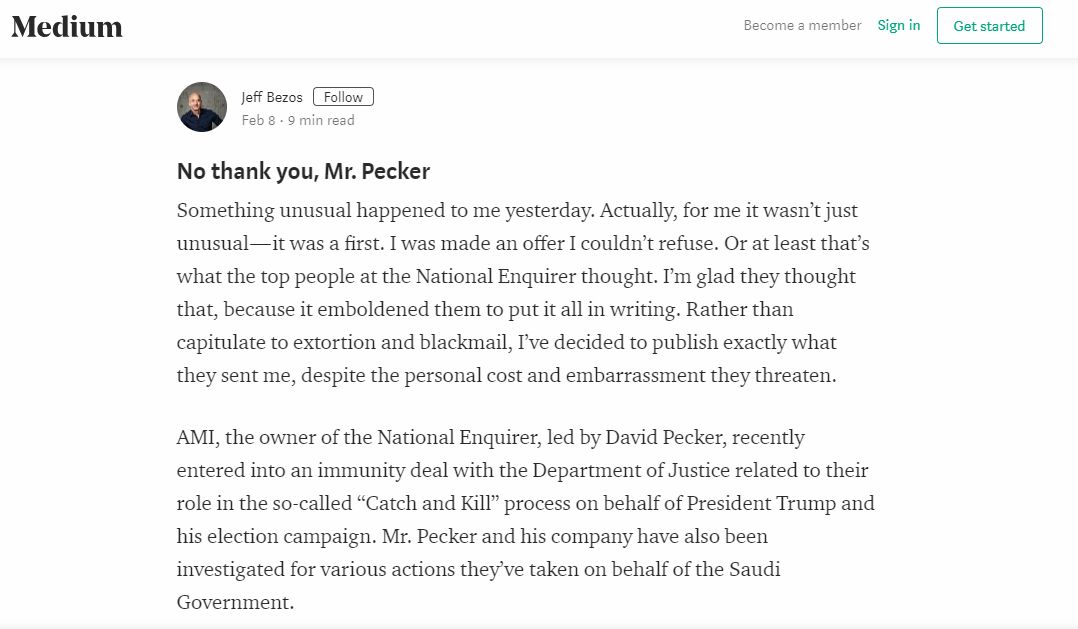Open Jeff Bezos's profile avatar
The height and width of the screenshot is (629, 1078).
tap(202, 107)
